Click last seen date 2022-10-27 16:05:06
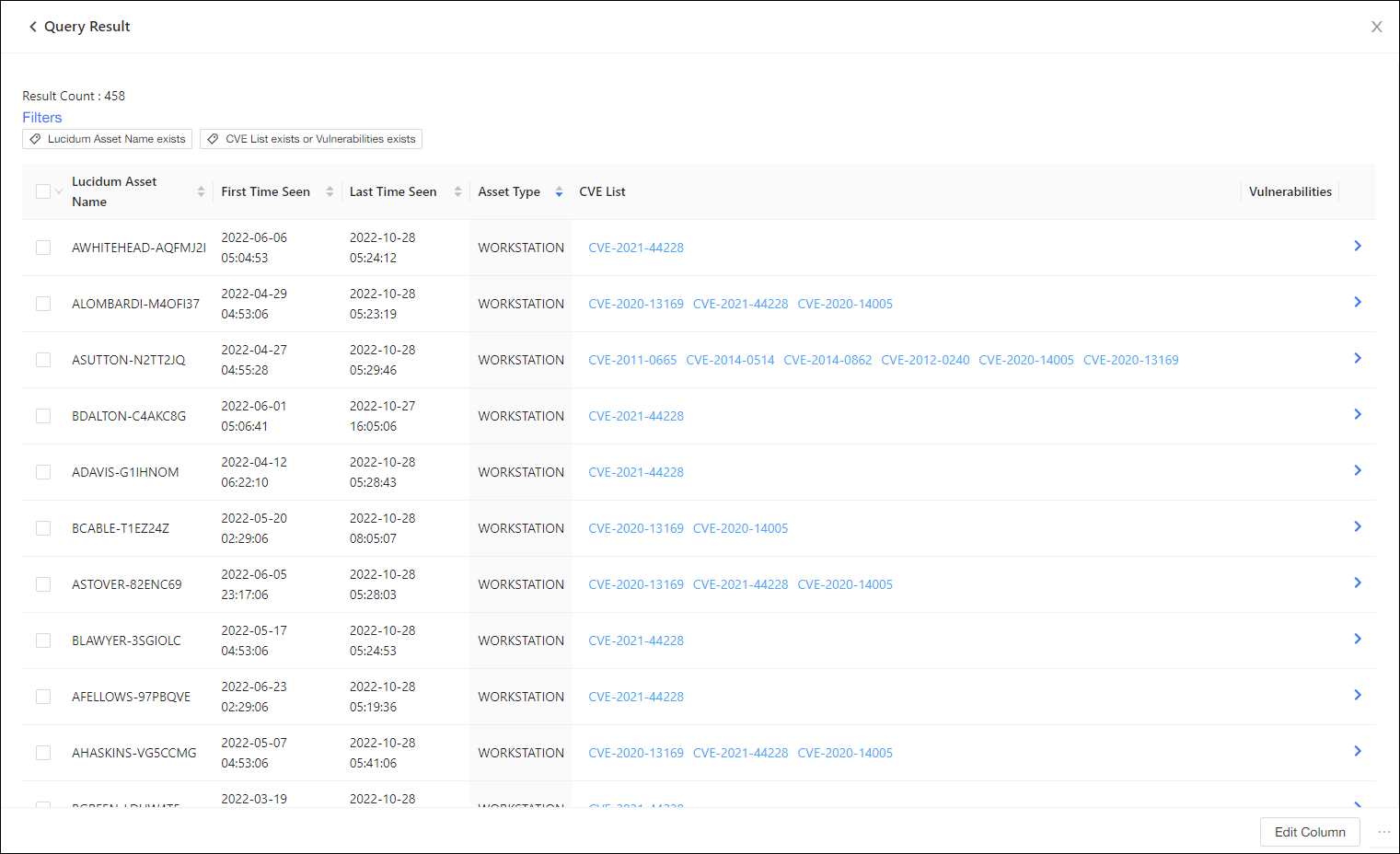The height and width of the screenshot is (854, 1400). pyautogui.click(x=382, y=416)
